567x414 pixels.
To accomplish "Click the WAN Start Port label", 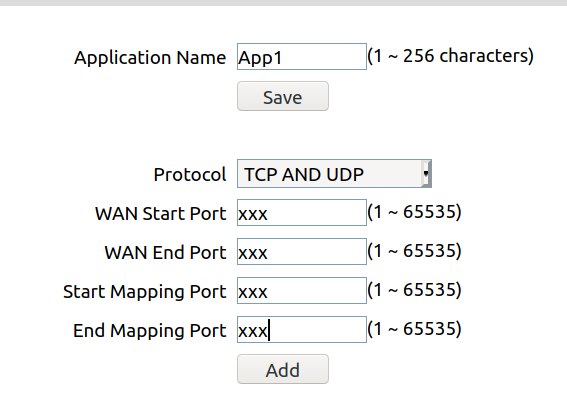I will [x=161, y=213].
